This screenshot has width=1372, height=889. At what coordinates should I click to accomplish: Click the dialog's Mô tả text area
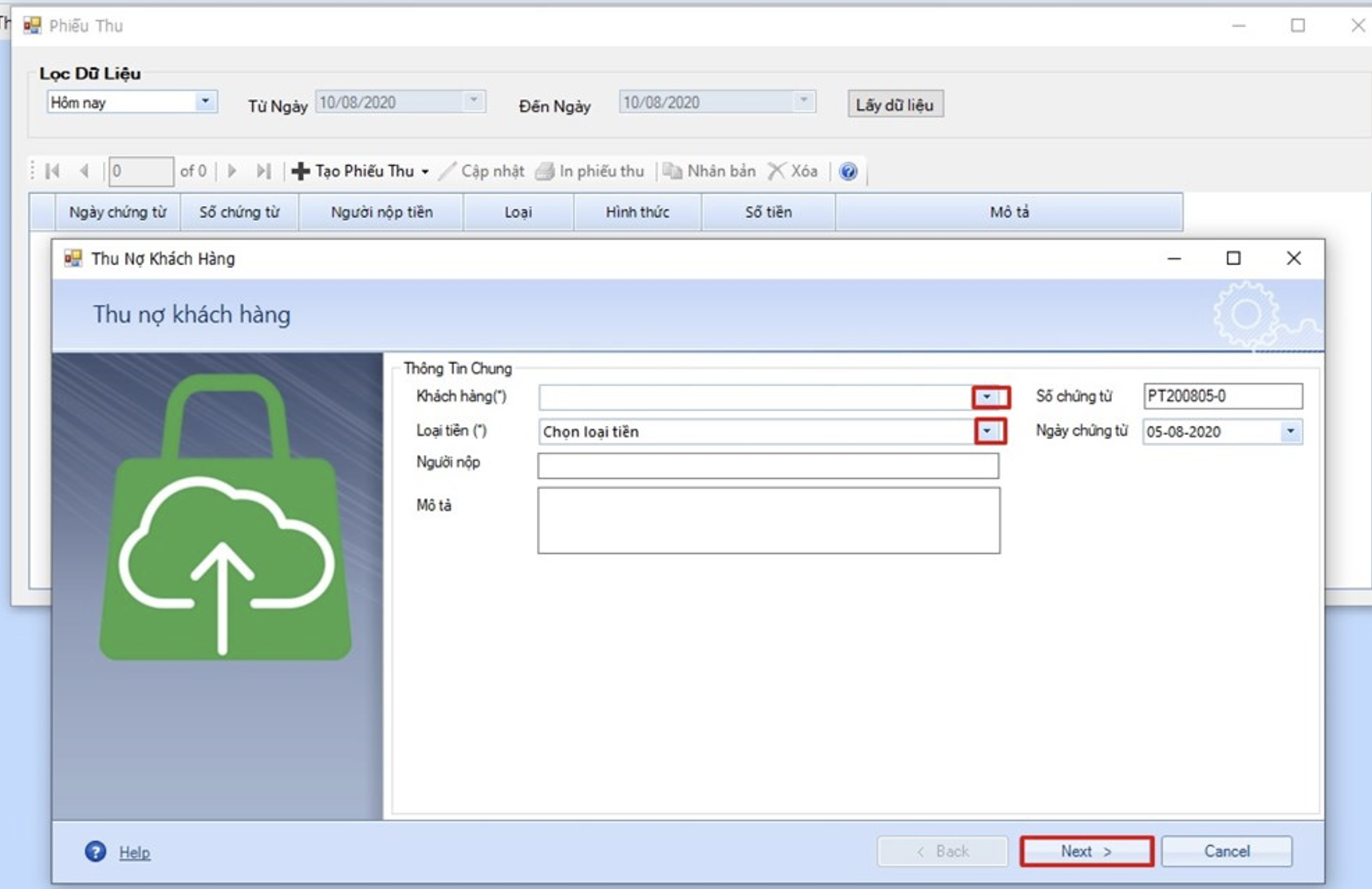point(769,520)
